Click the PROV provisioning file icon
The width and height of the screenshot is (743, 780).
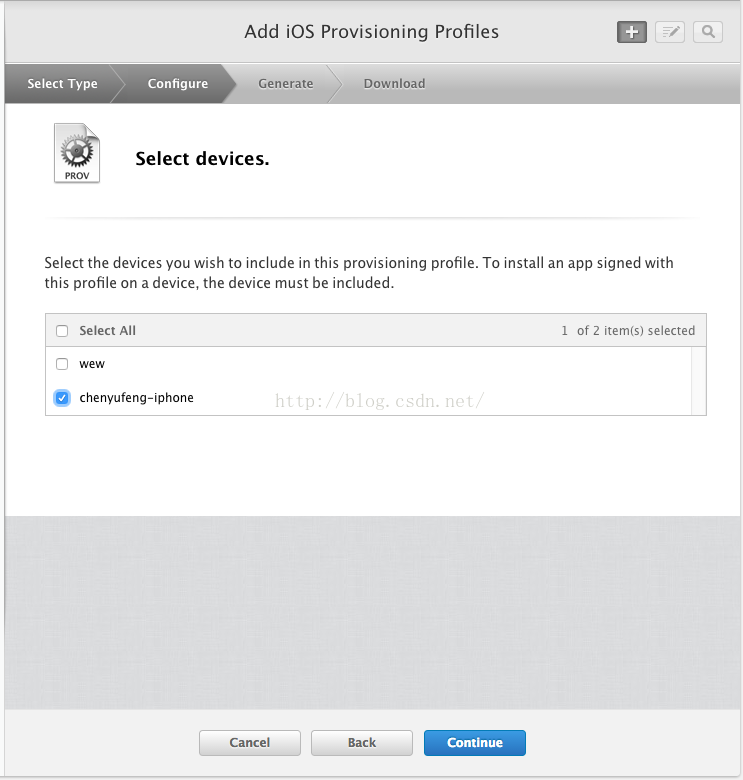point(77,153)
